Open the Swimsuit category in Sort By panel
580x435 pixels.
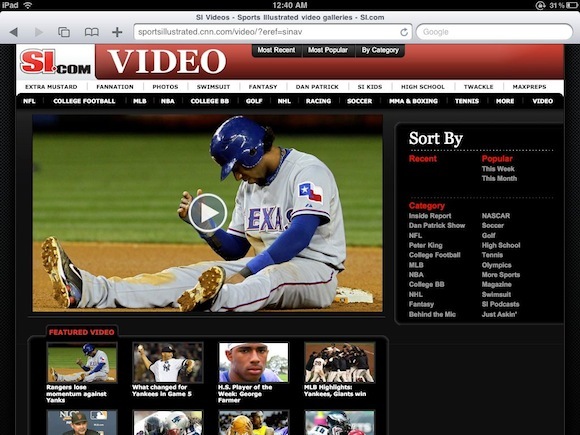(x=496, y=294)
